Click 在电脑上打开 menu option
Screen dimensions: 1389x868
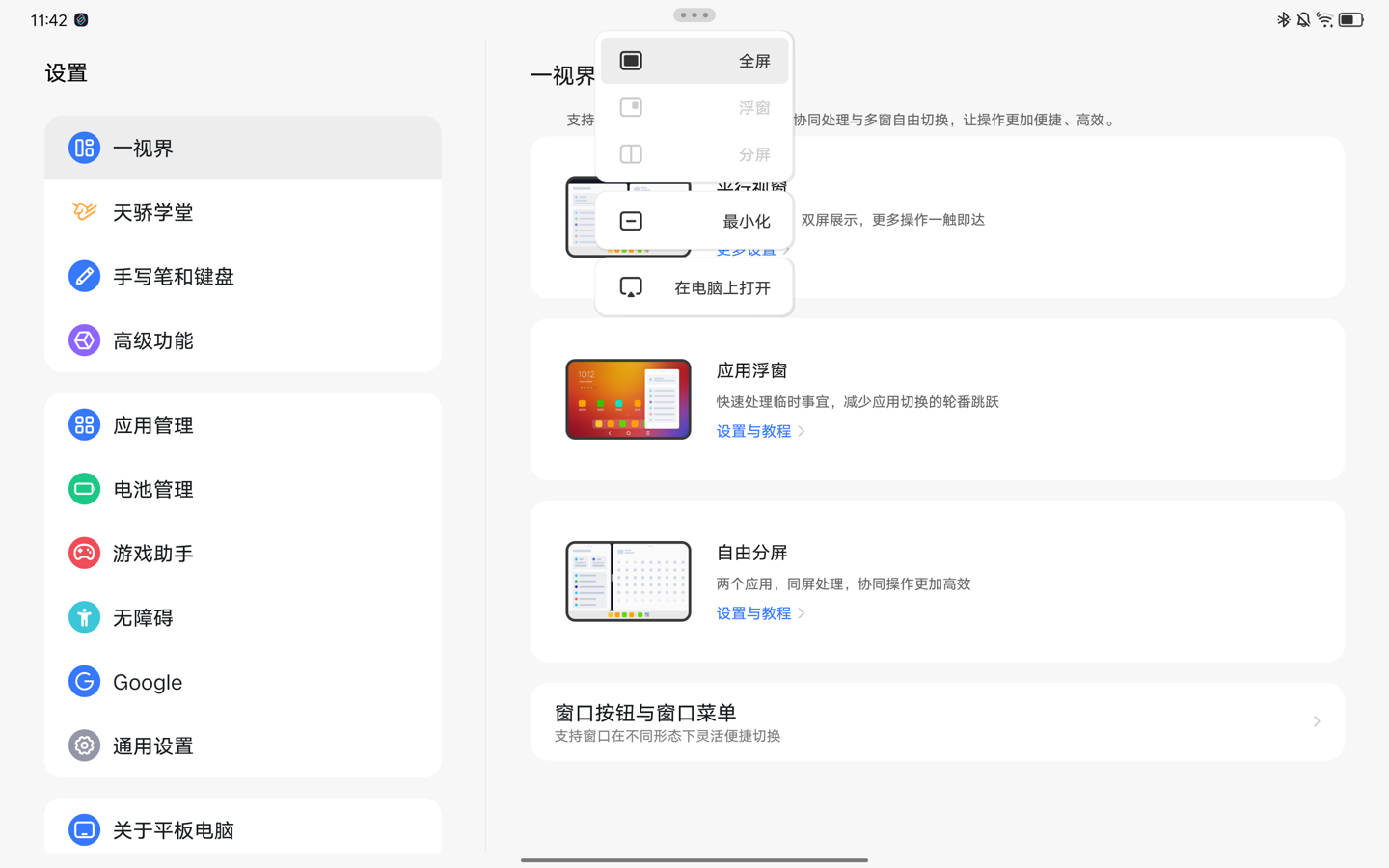[694, 287]
